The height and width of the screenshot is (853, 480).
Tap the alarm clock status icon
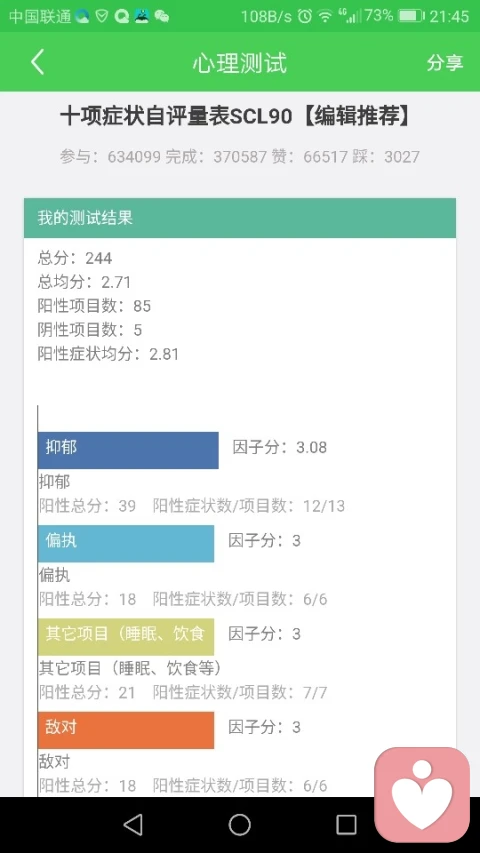(x=305, y=16)
